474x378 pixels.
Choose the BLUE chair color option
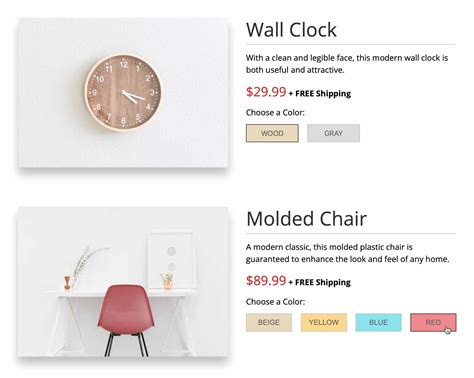(378, 322)
